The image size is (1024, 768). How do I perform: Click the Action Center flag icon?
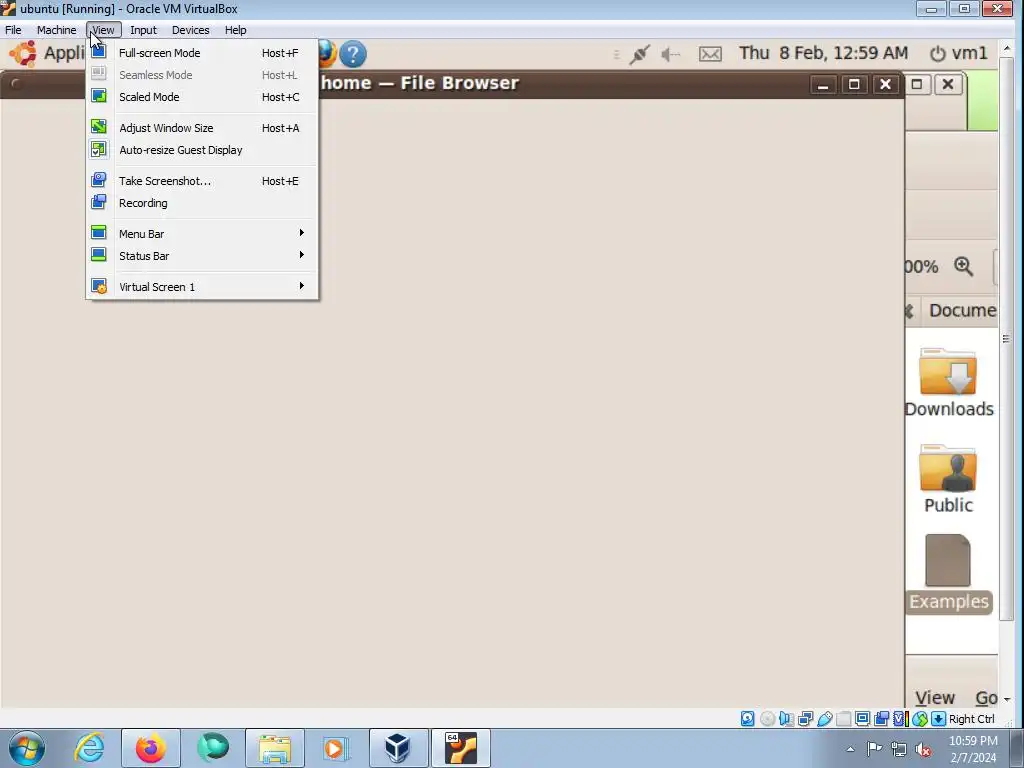coord(874,749)
